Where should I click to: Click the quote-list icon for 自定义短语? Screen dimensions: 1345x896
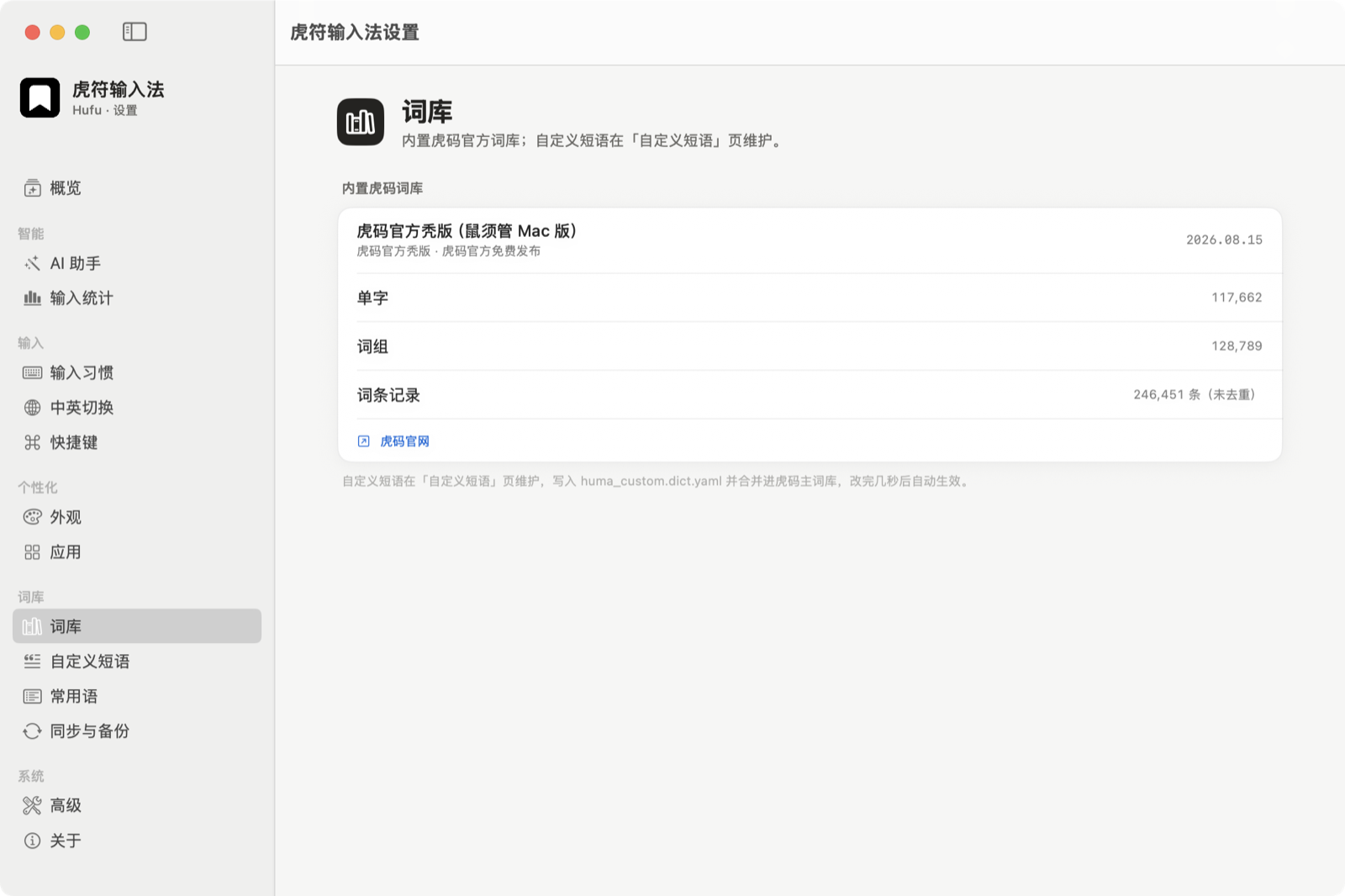pyautogui.click(x=32, y=662)
